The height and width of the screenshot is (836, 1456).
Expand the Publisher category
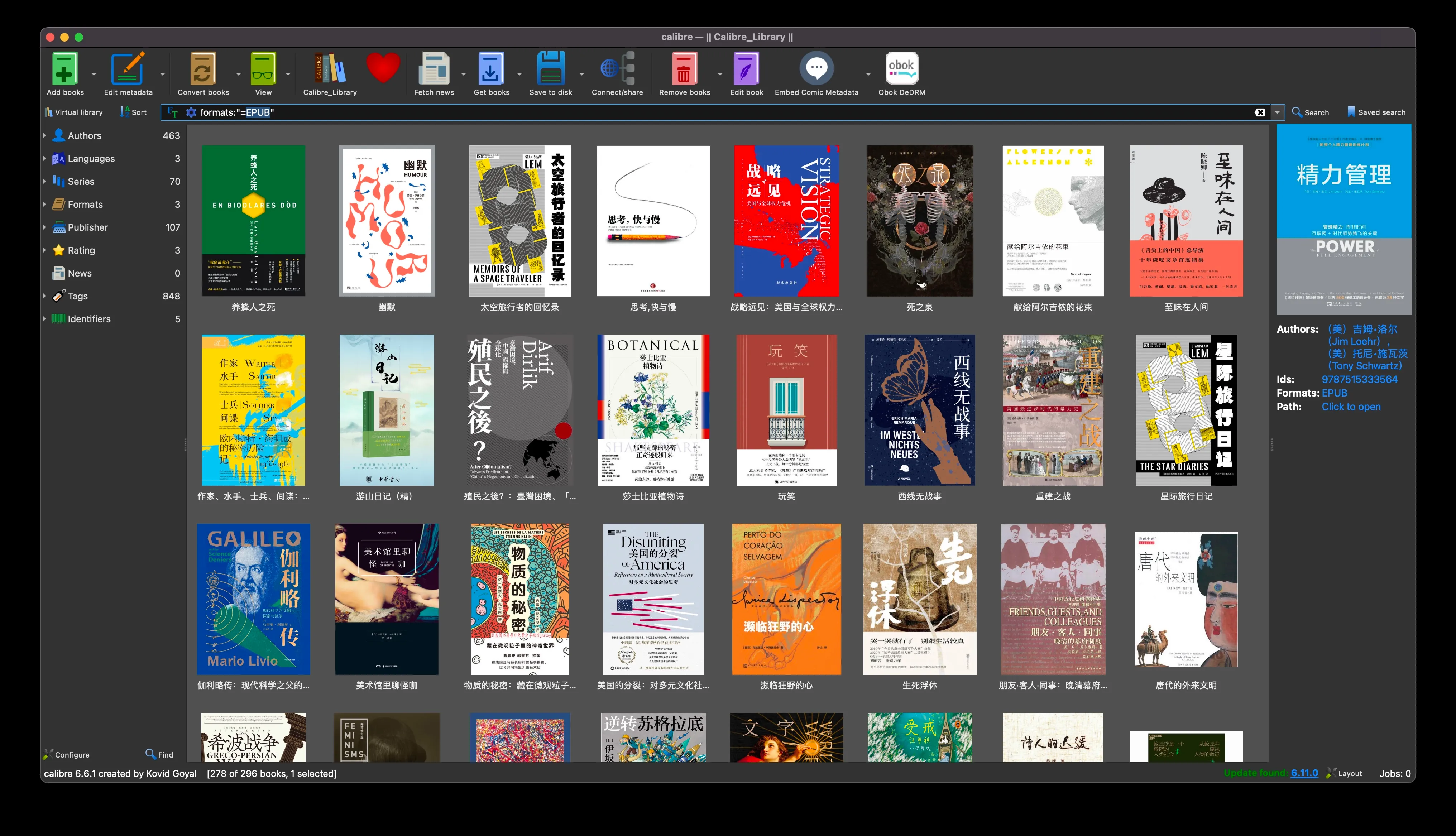[x=44, y=227]
